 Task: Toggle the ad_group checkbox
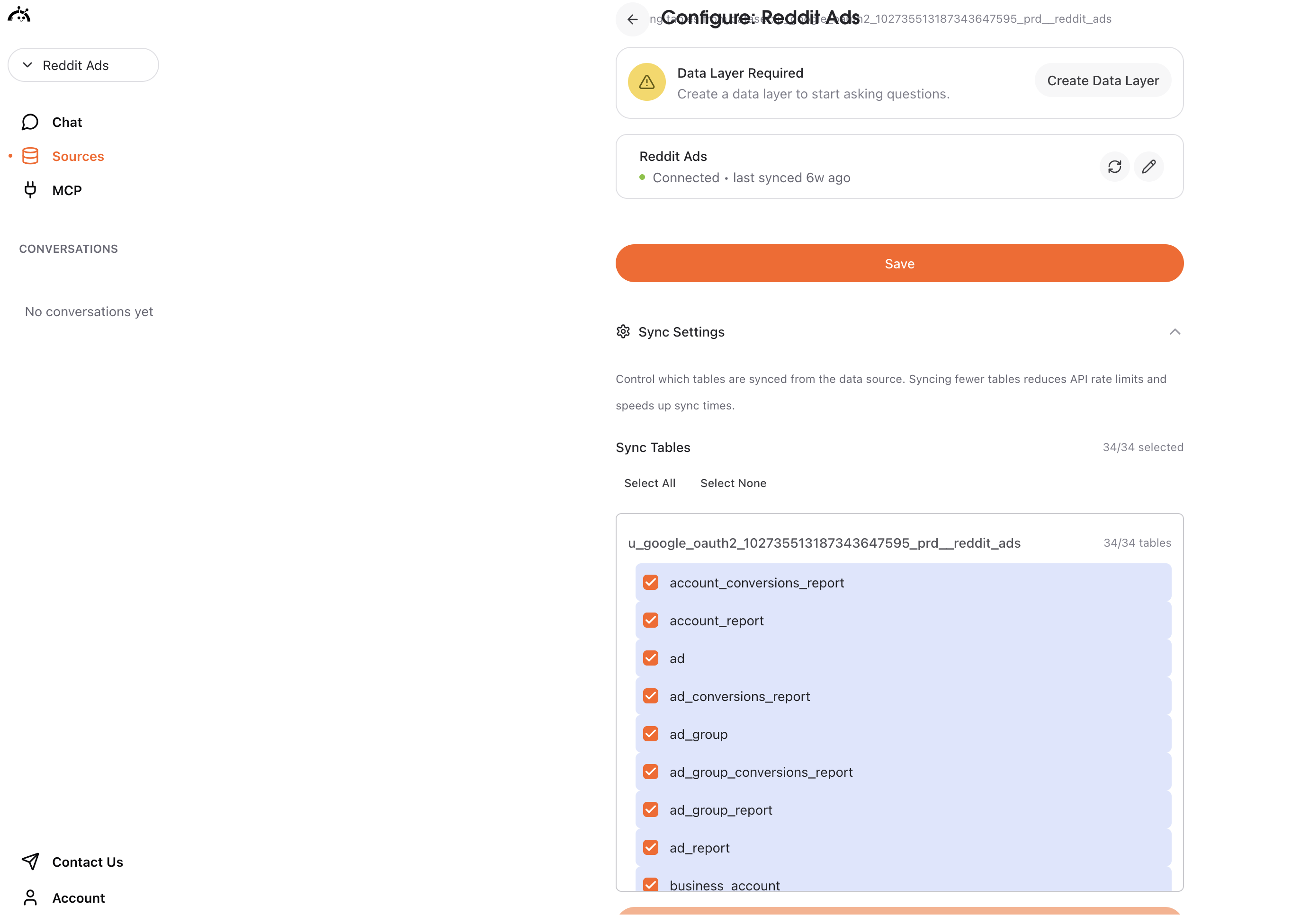(651, 734)
